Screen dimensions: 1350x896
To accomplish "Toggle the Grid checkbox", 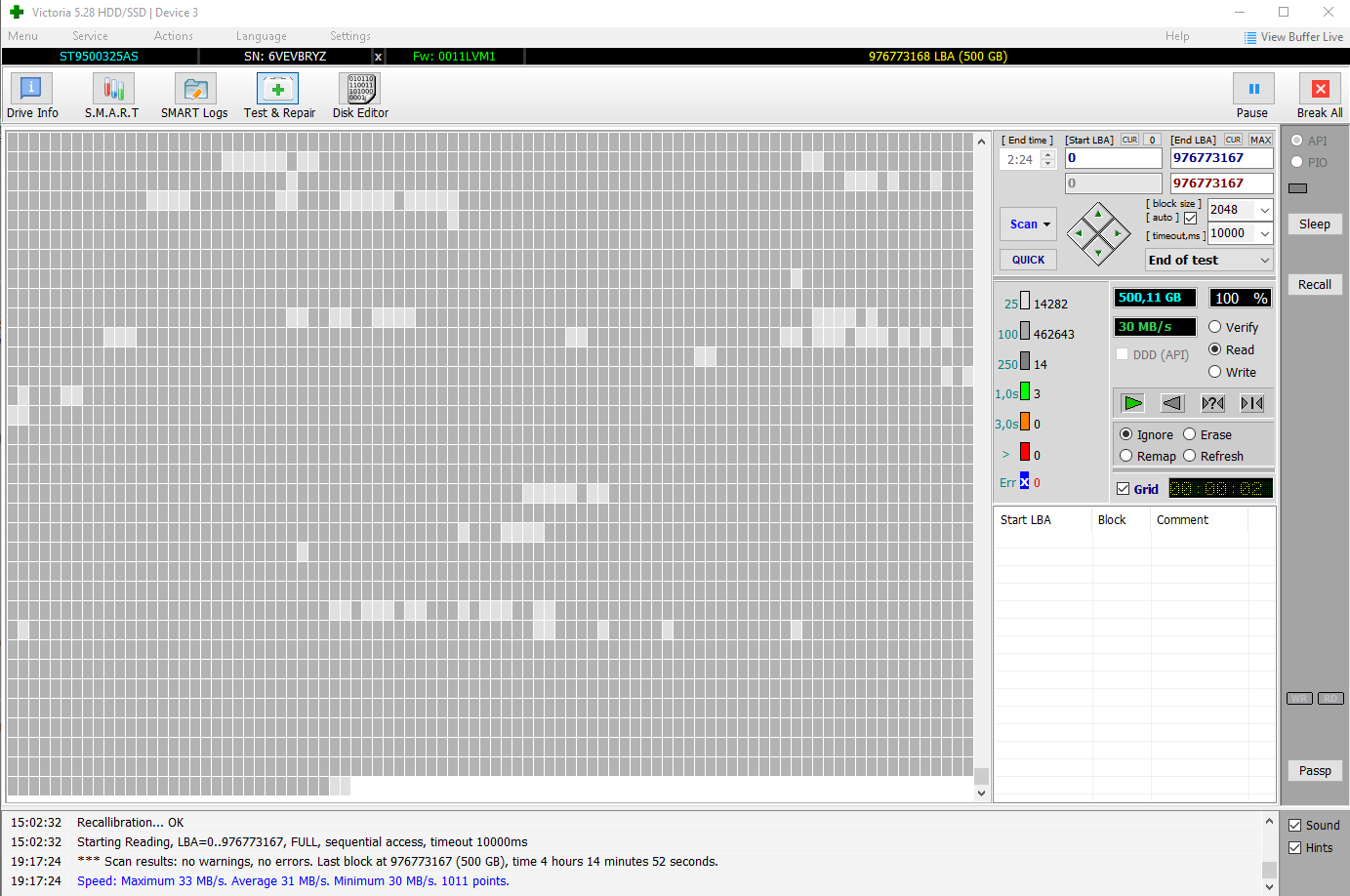I will coord(1124,489).
